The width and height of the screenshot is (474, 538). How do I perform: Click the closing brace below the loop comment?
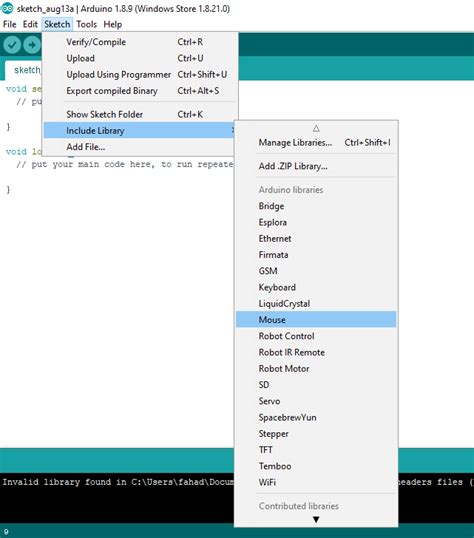pos(8,189)
